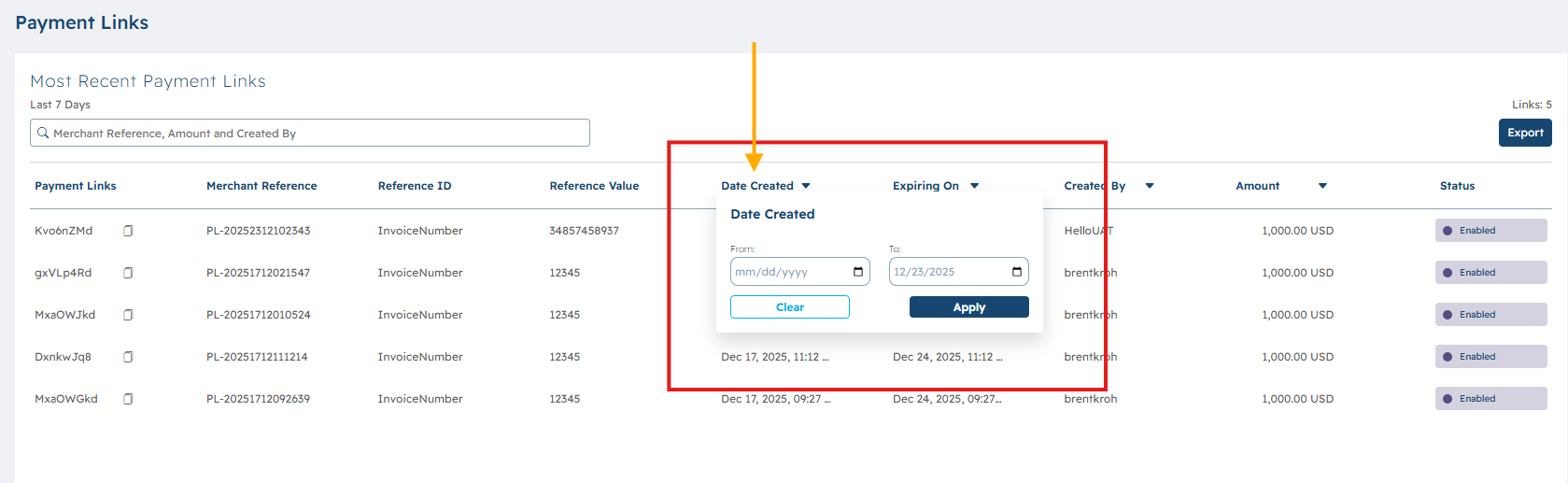Toggle Enabled status for Kvo6nZMd row
Viewport: 1568px width, 483px height.
[1490, 231]
